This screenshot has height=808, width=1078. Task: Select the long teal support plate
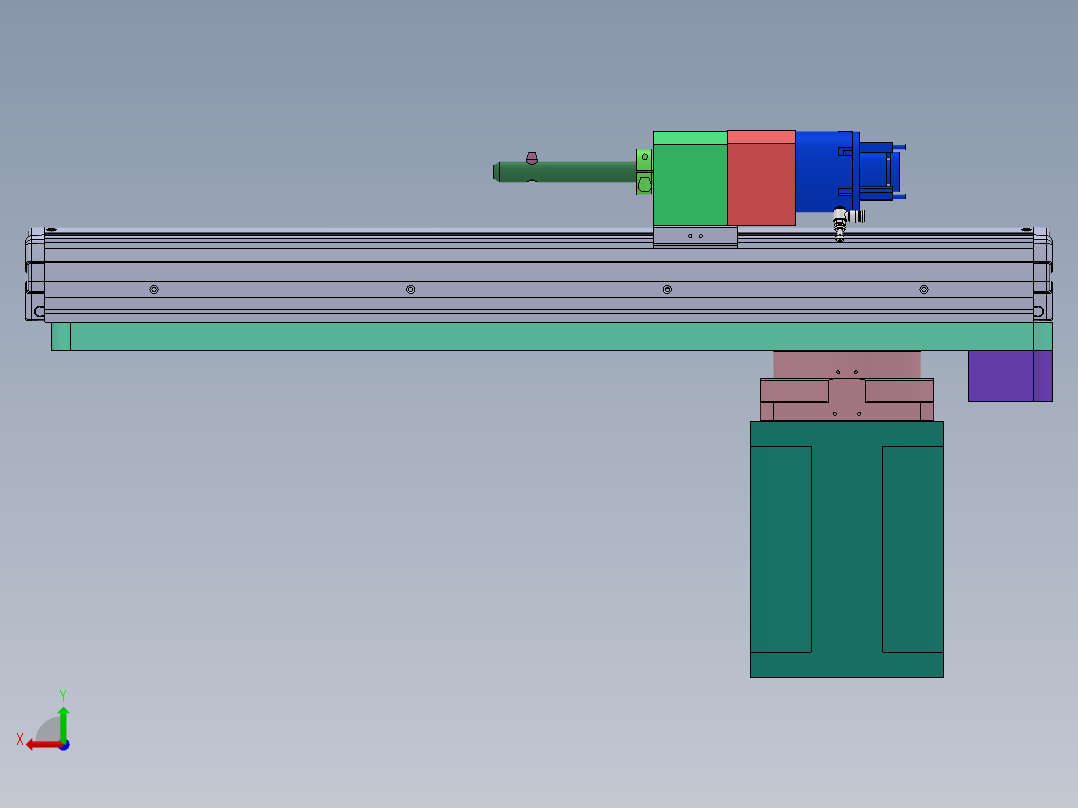[552, 337]
